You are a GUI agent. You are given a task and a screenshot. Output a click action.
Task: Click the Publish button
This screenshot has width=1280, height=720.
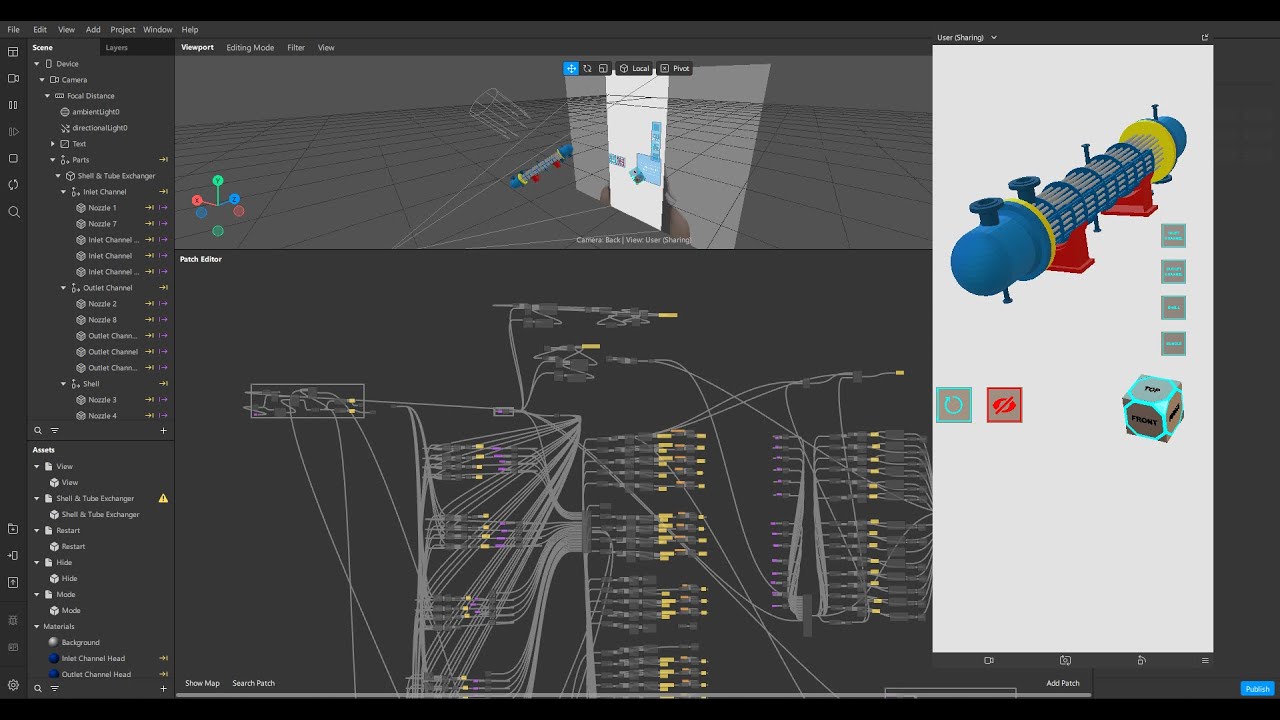pyautogui.click(x=1257, y=689)
